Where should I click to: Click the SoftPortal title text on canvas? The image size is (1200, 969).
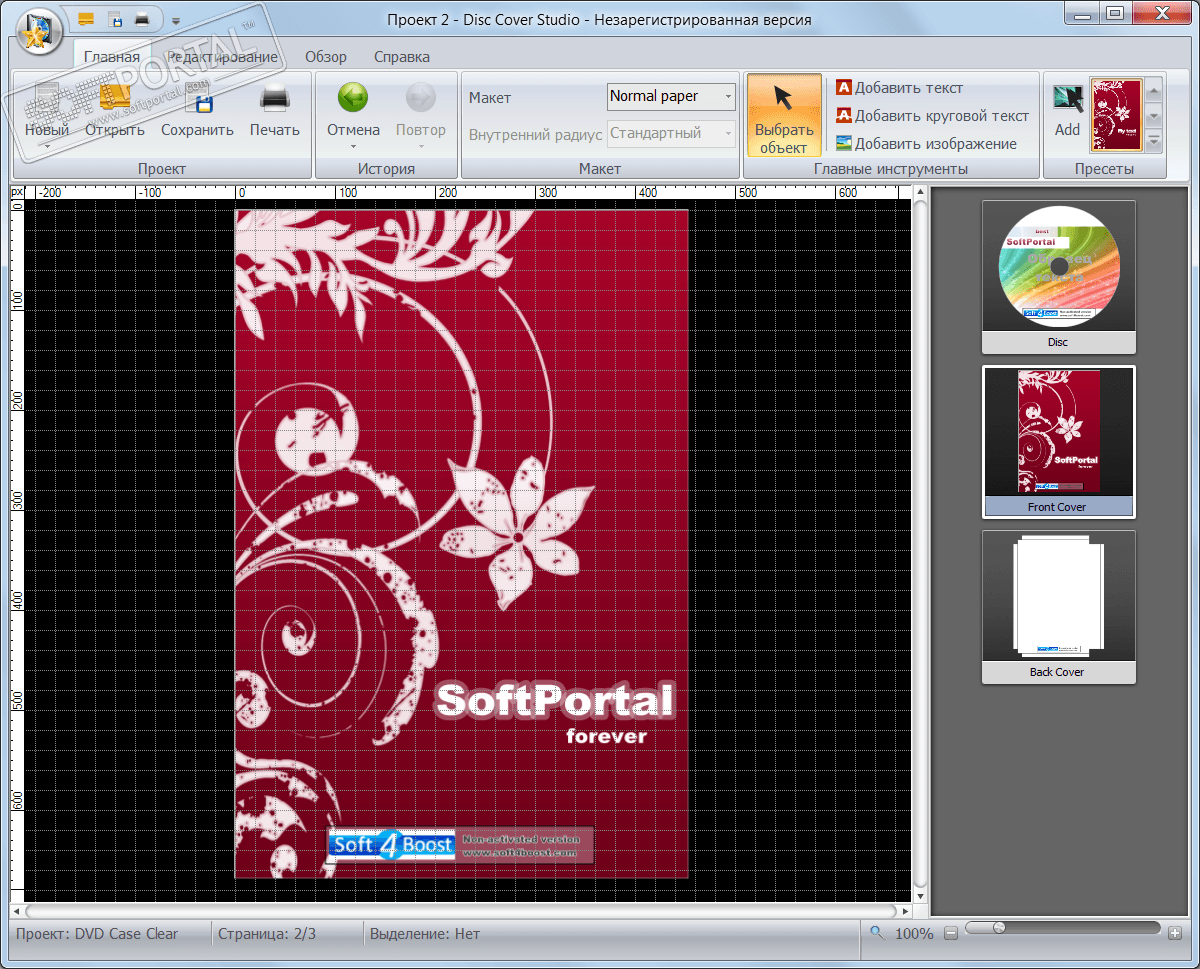point(556,700)
